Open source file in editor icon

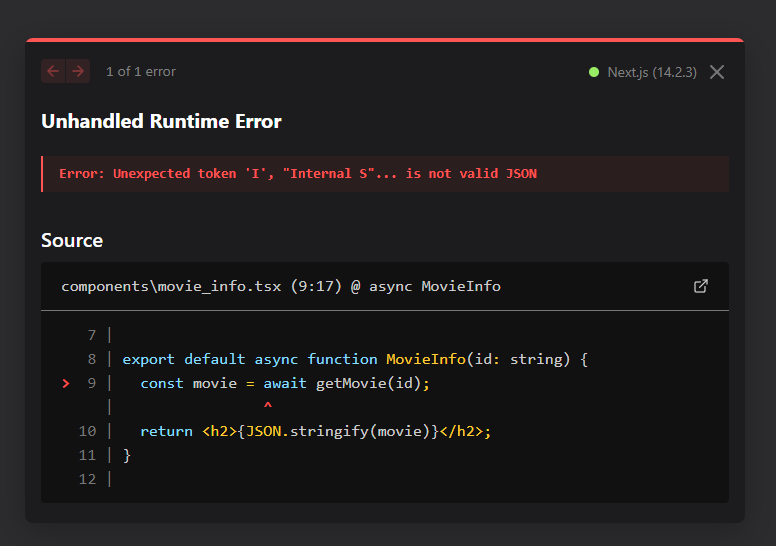pyautogui.click(x=700, y=286)
